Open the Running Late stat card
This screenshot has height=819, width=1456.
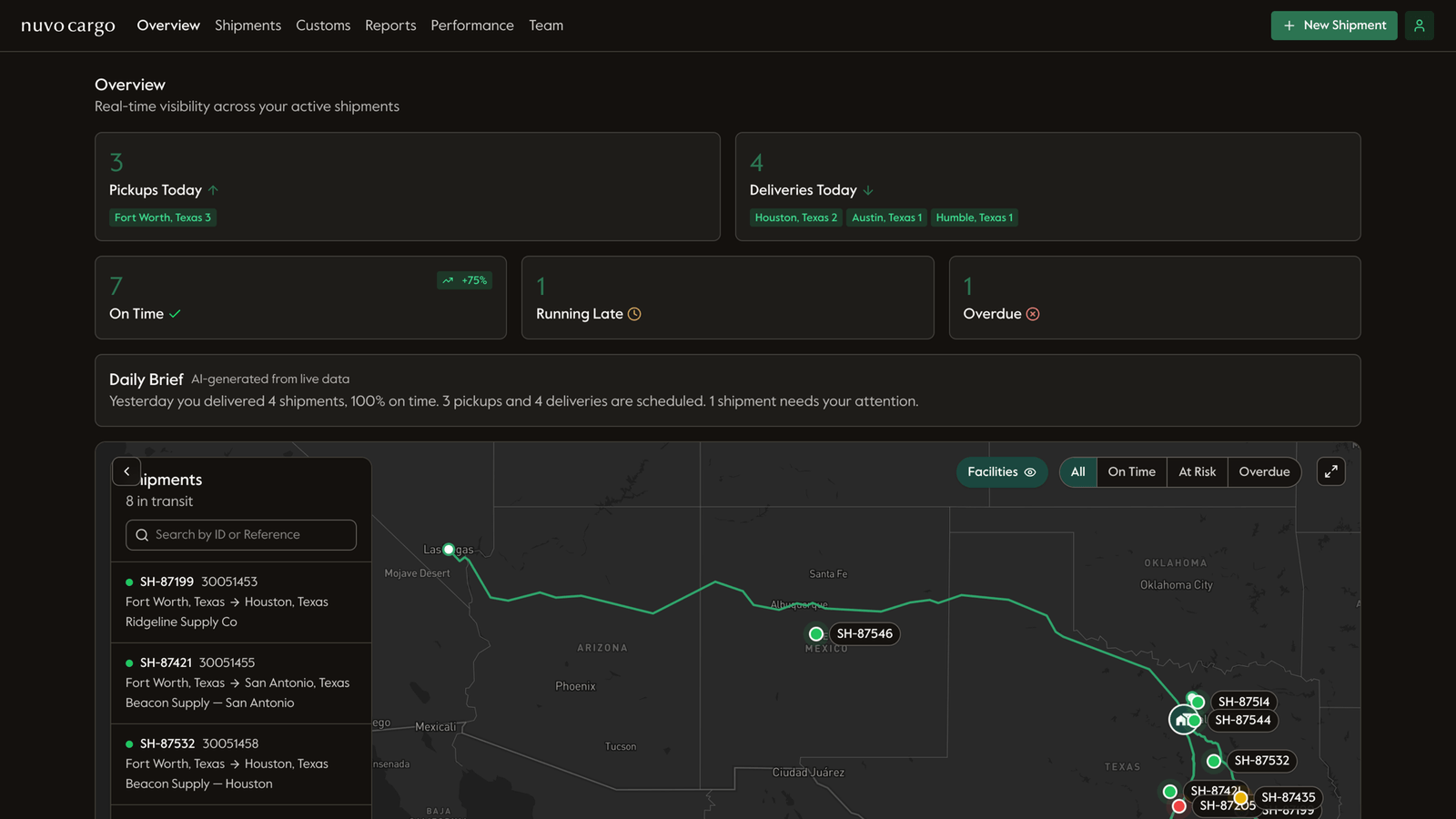click(x=728, y=298)
